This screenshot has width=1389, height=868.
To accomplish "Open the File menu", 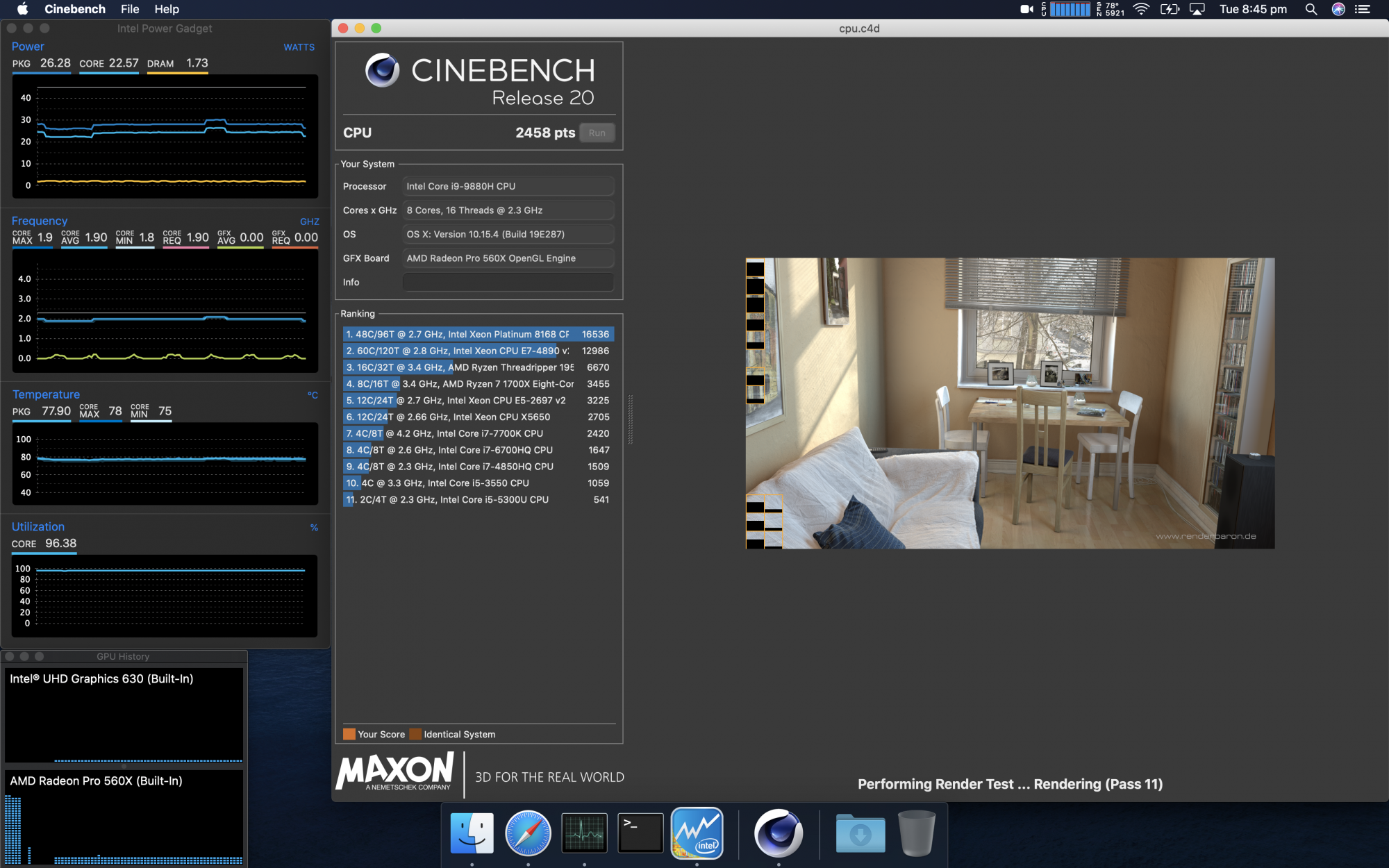I will pos(129,9).
